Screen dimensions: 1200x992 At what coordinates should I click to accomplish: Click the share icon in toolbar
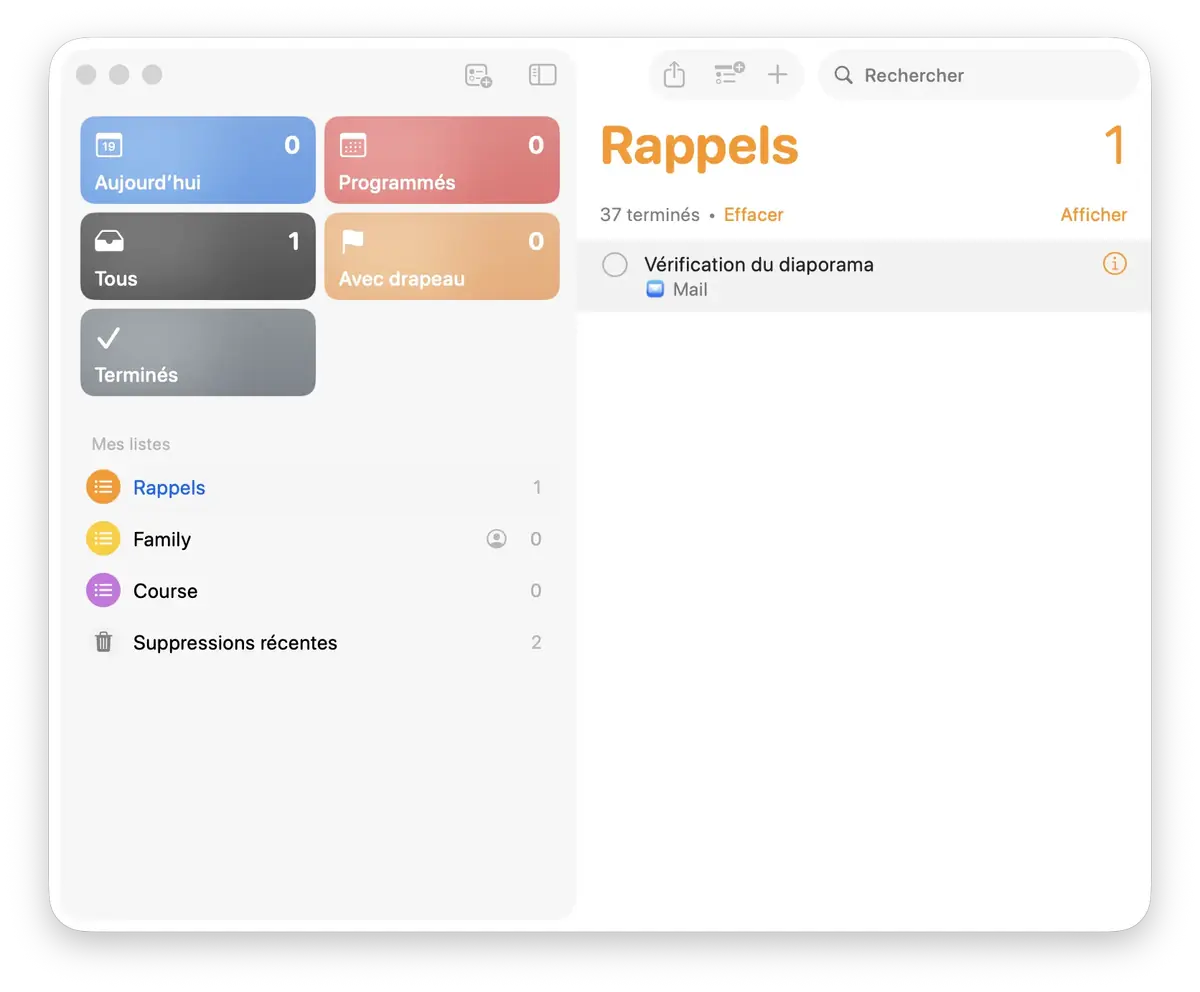pyautogui.click(x=674, y=75)
